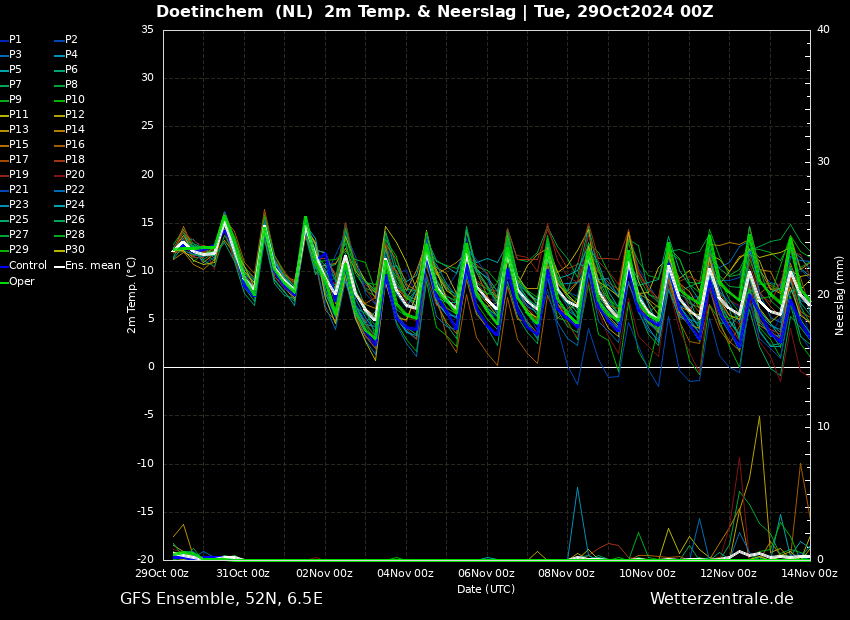
Task: Click the P1 legend entry
Action: pyautogui.click(x=11, y=40)
